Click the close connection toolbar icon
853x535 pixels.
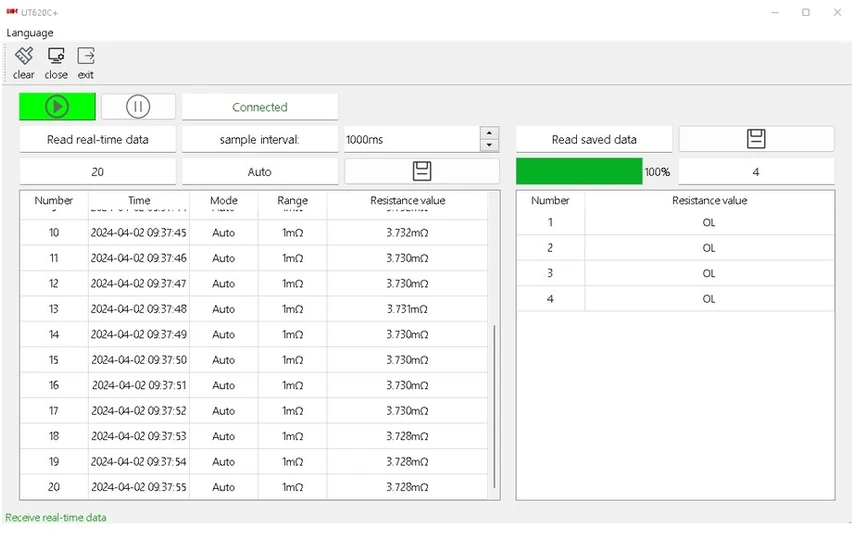pos(56,63)
